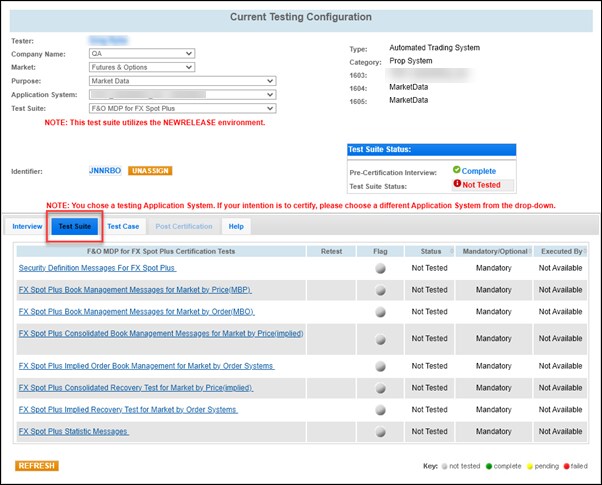Image resolution: width=602 pixels, height=485 pixels.
Task: Click the flag icon for FX Spot Plus Statistic Messages
Action: click(379, 432)
